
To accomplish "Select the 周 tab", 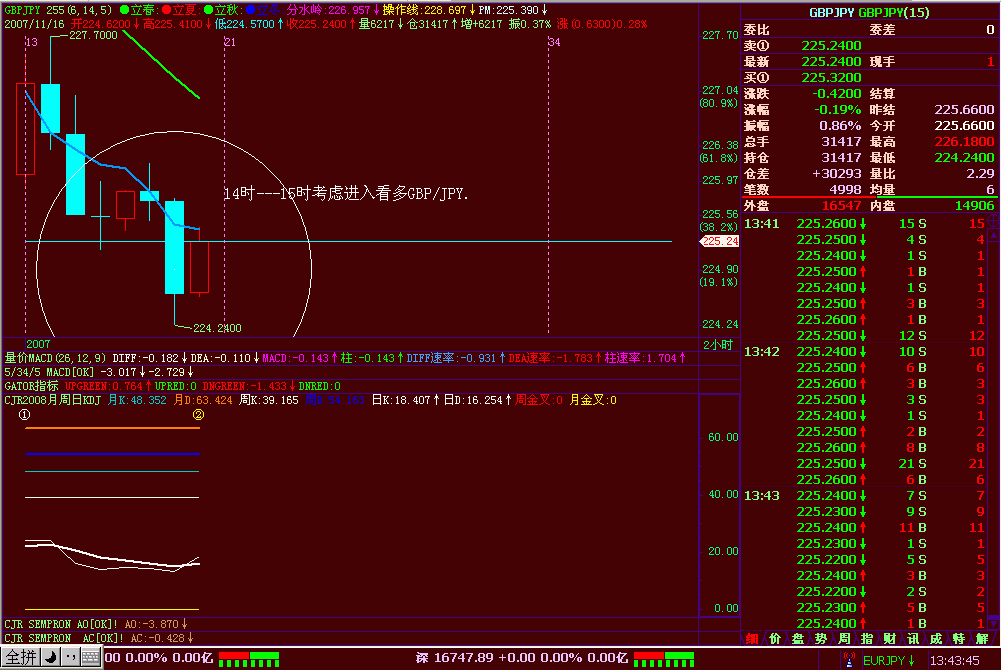I will pos(844,639).
